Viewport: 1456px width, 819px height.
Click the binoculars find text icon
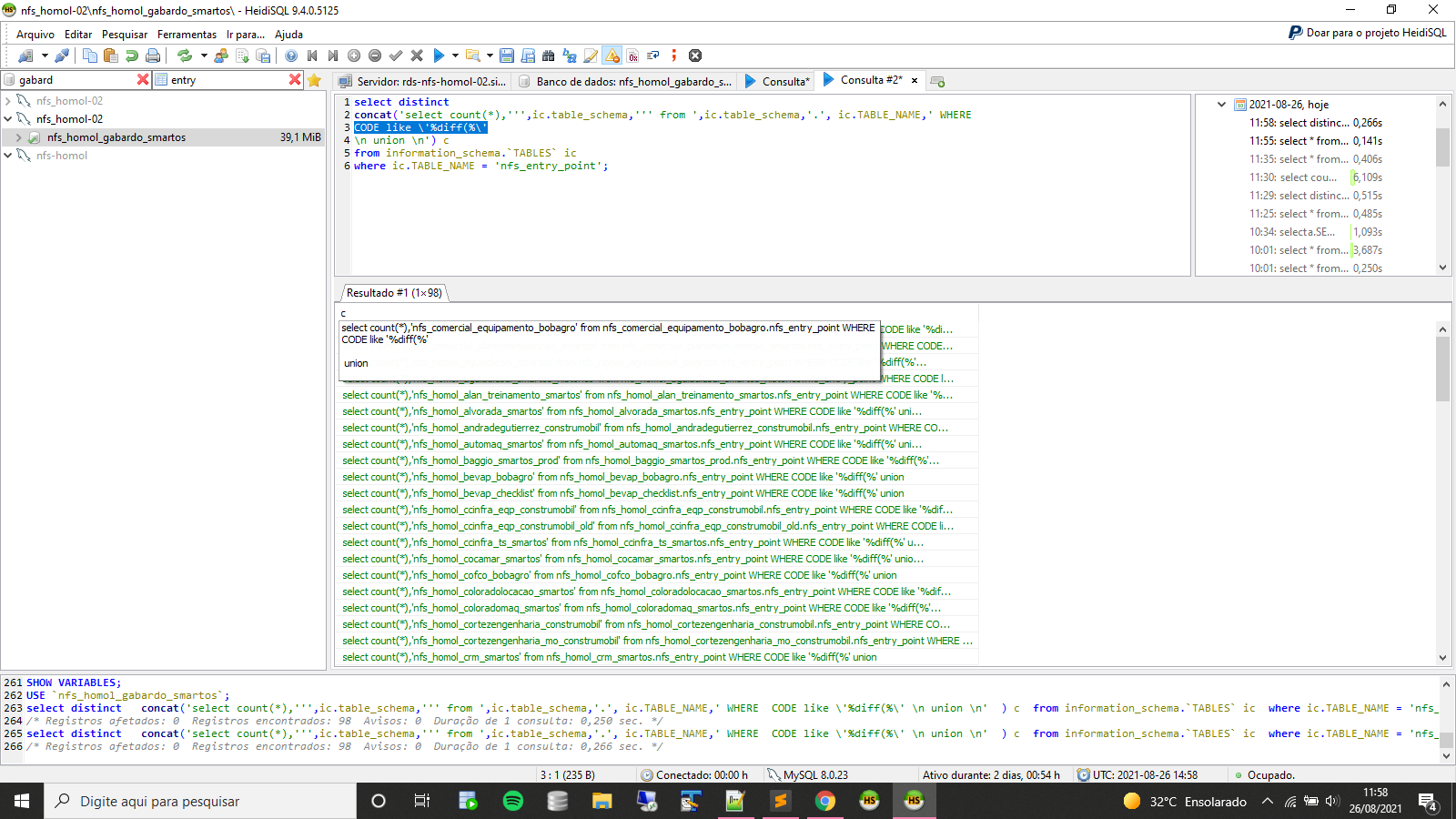pyautogui.click(x=548, y=56)
